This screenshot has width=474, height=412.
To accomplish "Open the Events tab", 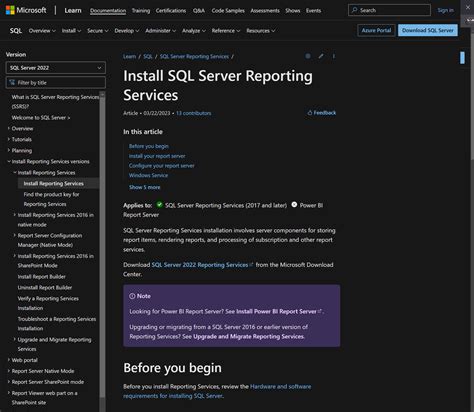I will (x=313, y=11).
